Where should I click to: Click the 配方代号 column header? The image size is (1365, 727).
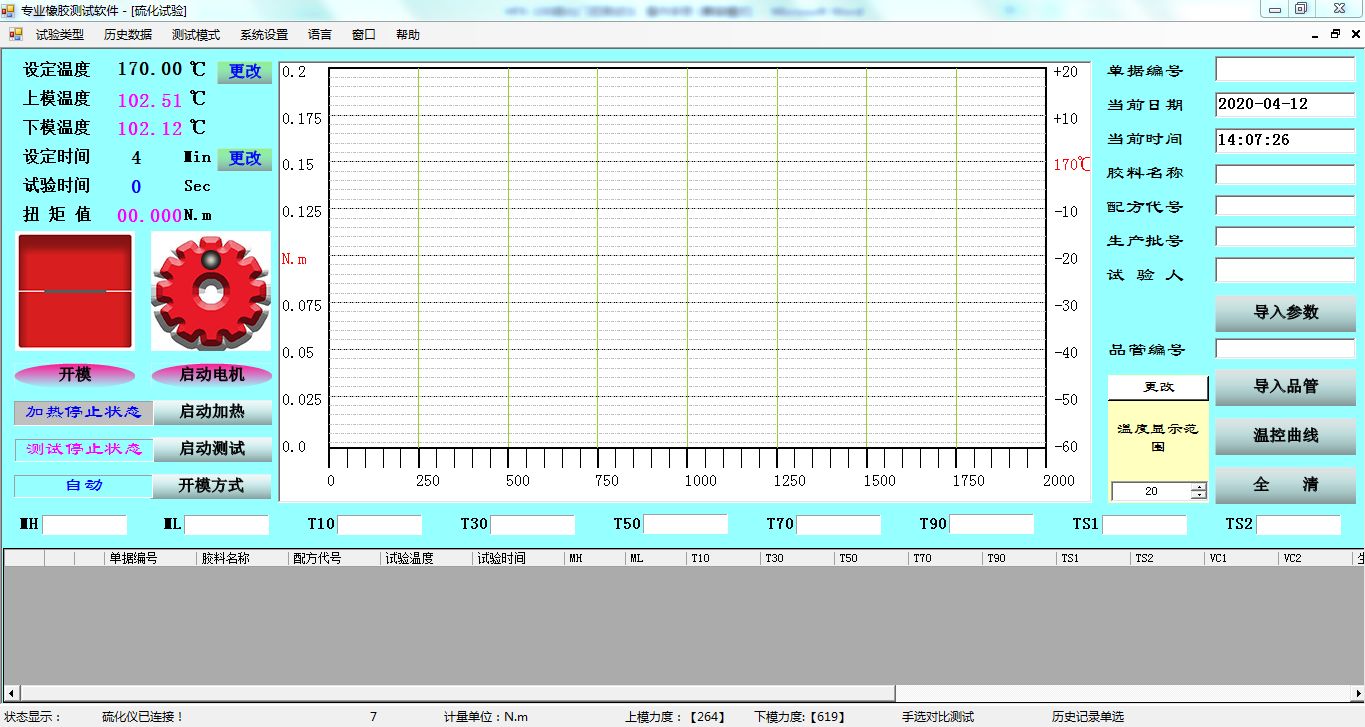click(x=334, y=558)
